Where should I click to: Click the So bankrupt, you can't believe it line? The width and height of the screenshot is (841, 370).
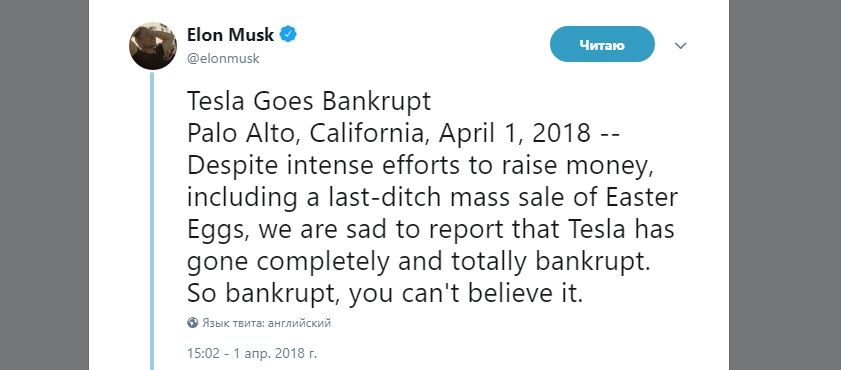[385, 295]
